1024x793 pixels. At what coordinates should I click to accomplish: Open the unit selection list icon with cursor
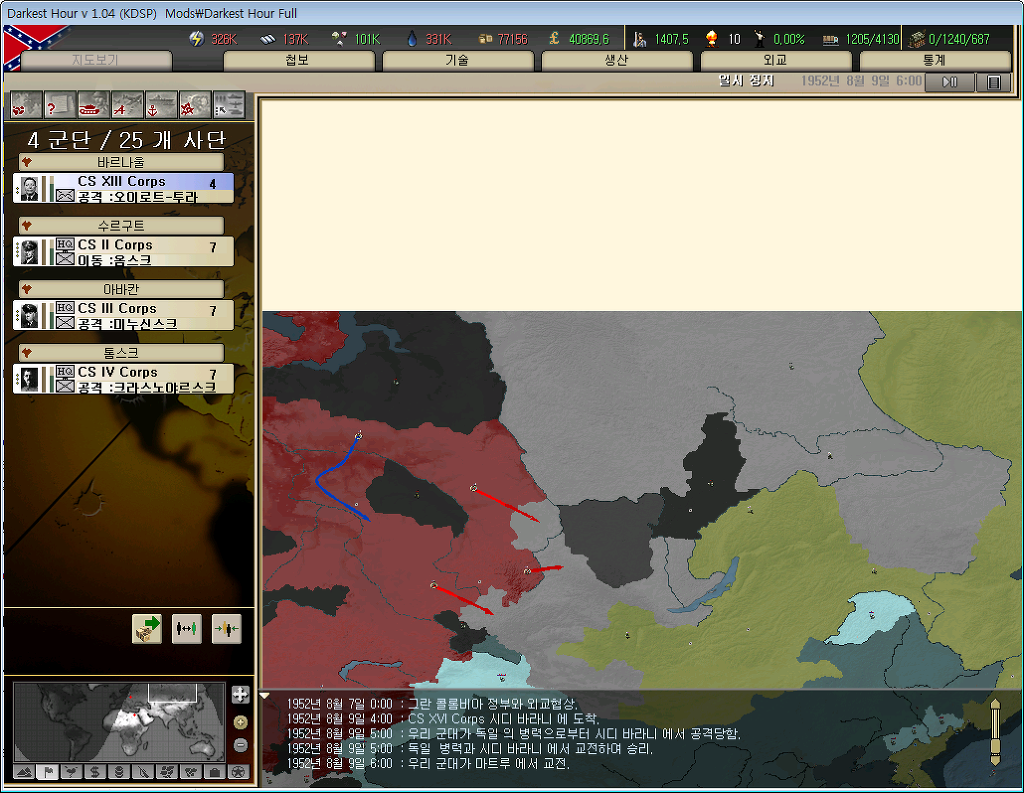click(x=229, y=105)
